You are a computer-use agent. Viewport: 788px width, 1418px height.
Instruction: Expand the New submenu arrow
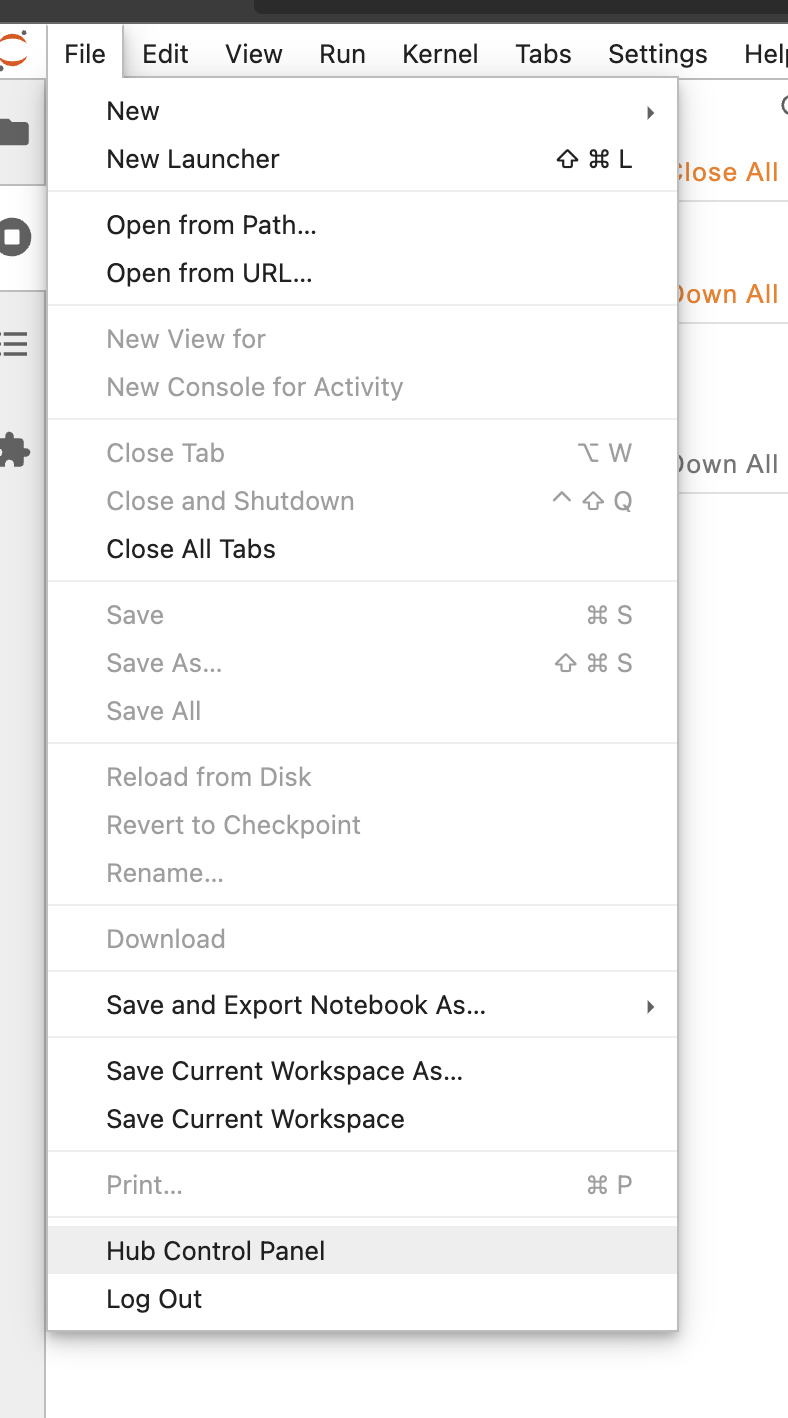coord(650,112)
